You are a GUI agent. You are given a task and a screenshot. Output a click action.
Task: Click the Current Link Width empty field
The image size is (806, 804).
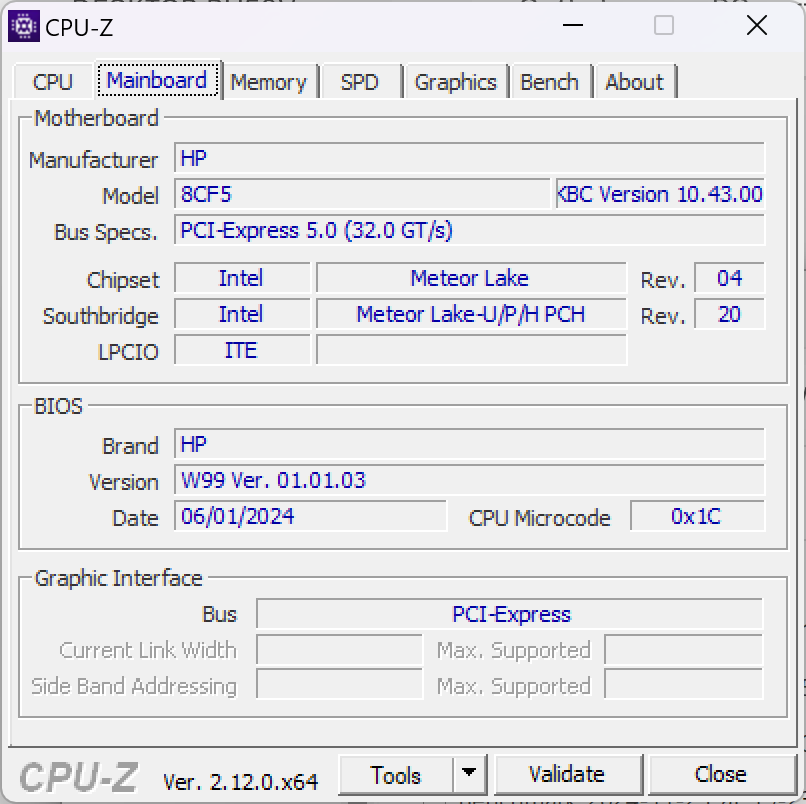(339, 650)
